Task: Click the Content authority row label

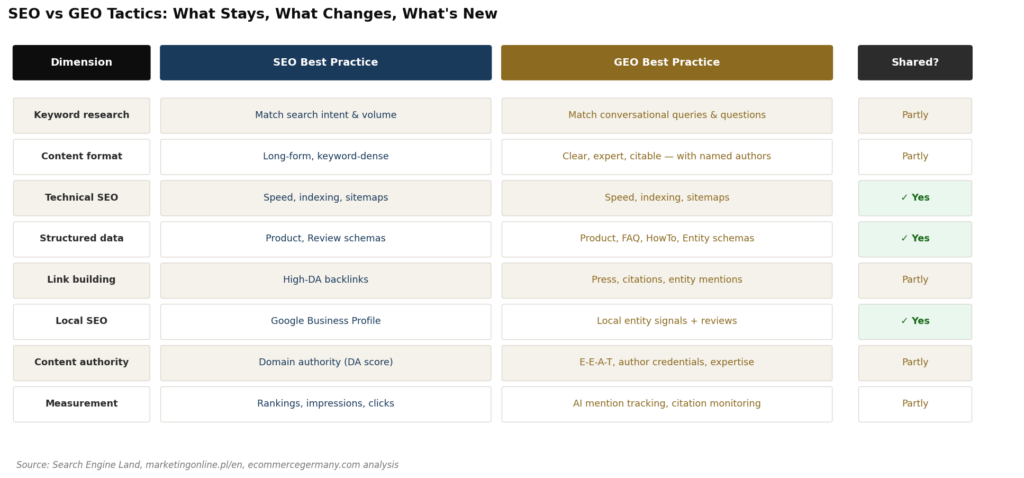Action: [x=81, y=362]
